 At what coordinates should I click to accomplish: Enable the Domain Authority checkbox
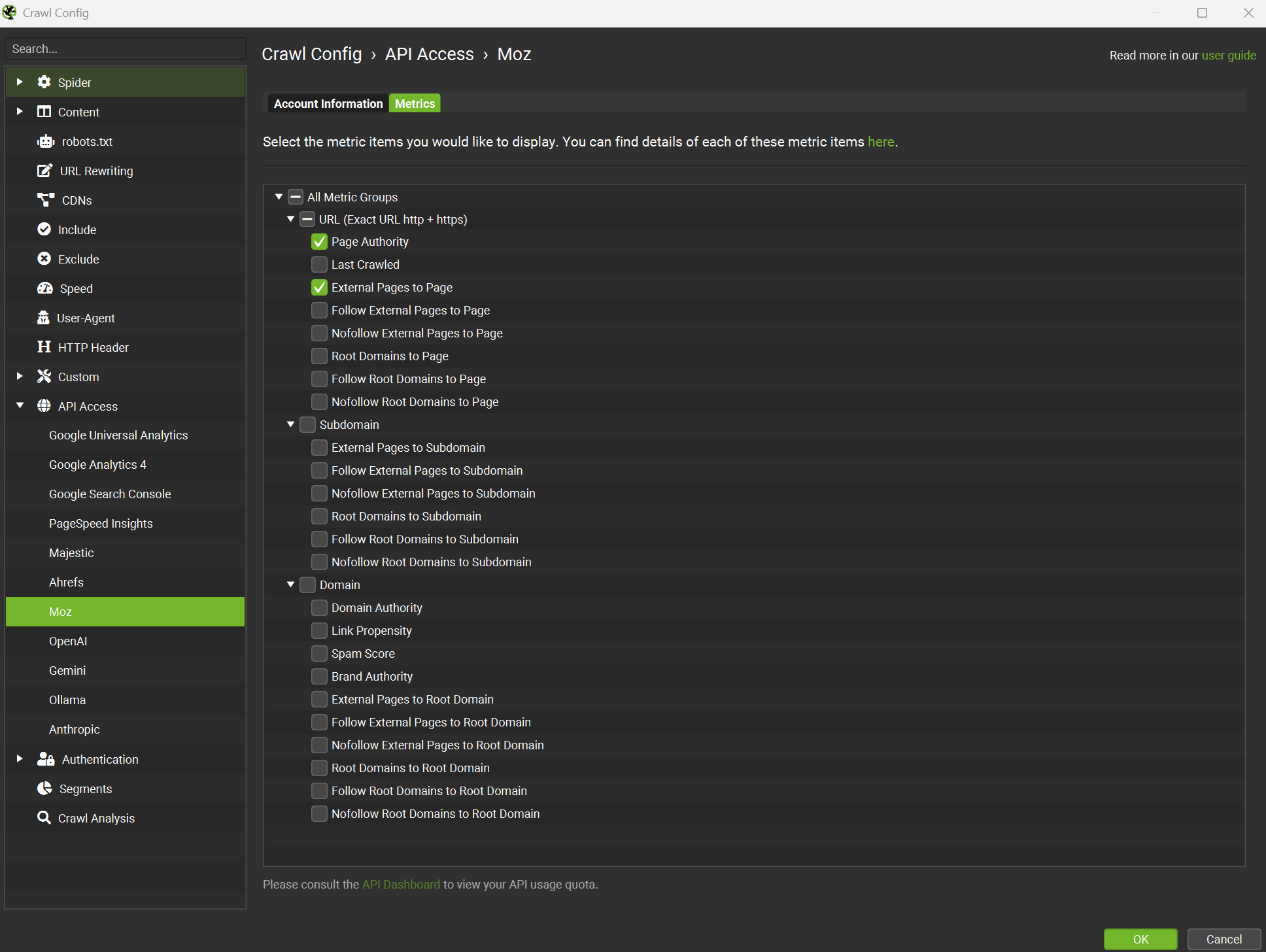point(319,608)
